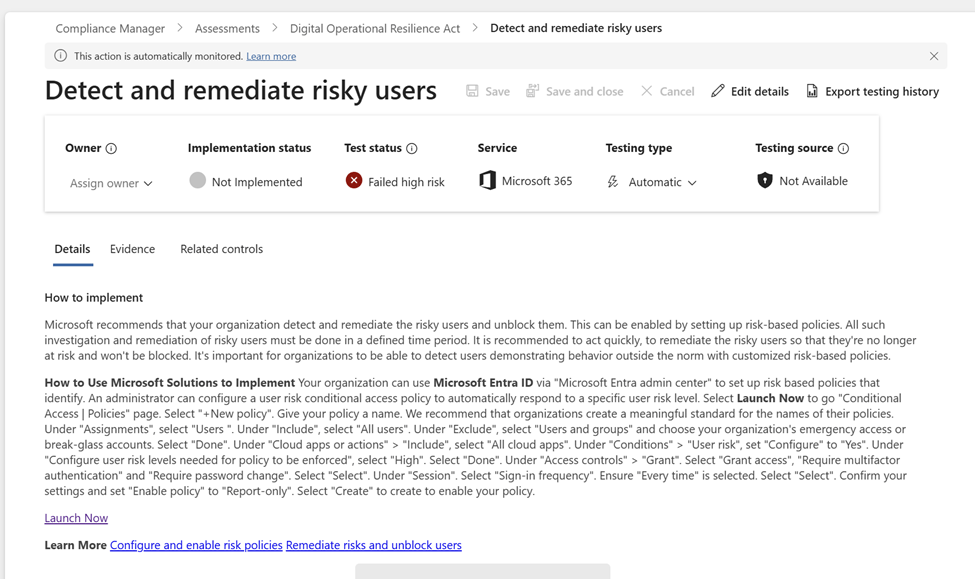Go to Assessments in the breadcrumb
This screenshot has height=579, width=975.
[227, 28]
